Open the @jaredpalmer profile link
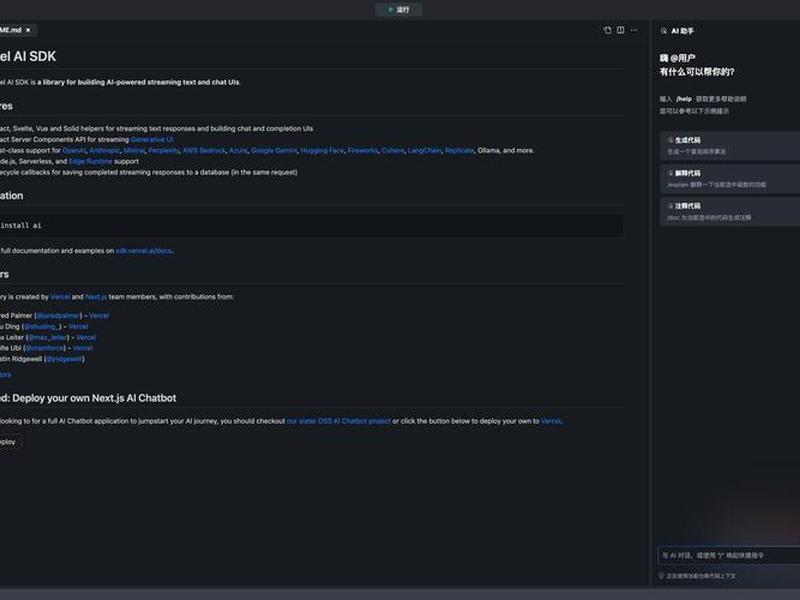This screenshot has height=600, width=800. (x=59, y=316)
